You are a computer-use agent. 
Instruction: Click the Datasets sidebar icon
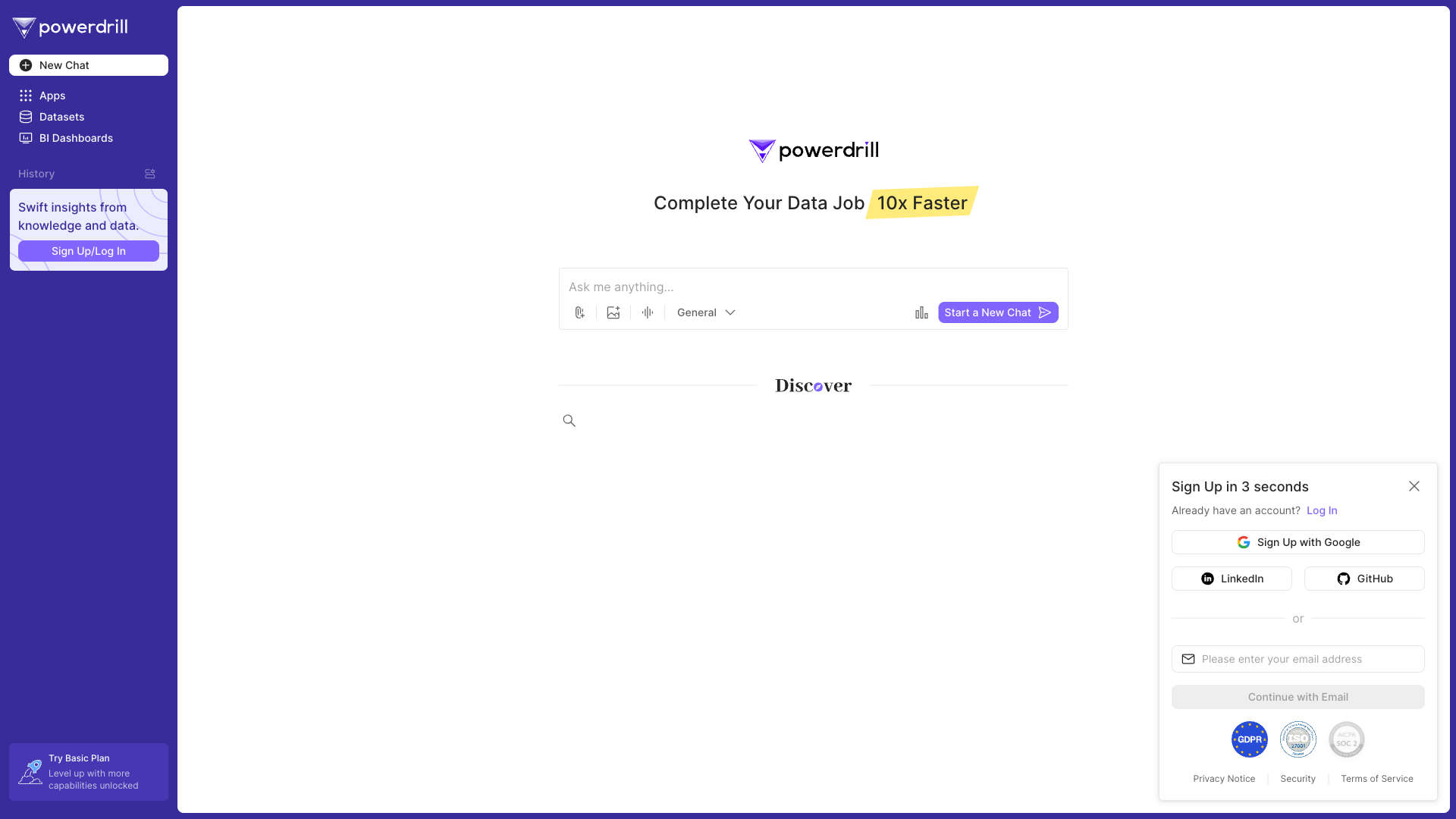pos(25,117)
